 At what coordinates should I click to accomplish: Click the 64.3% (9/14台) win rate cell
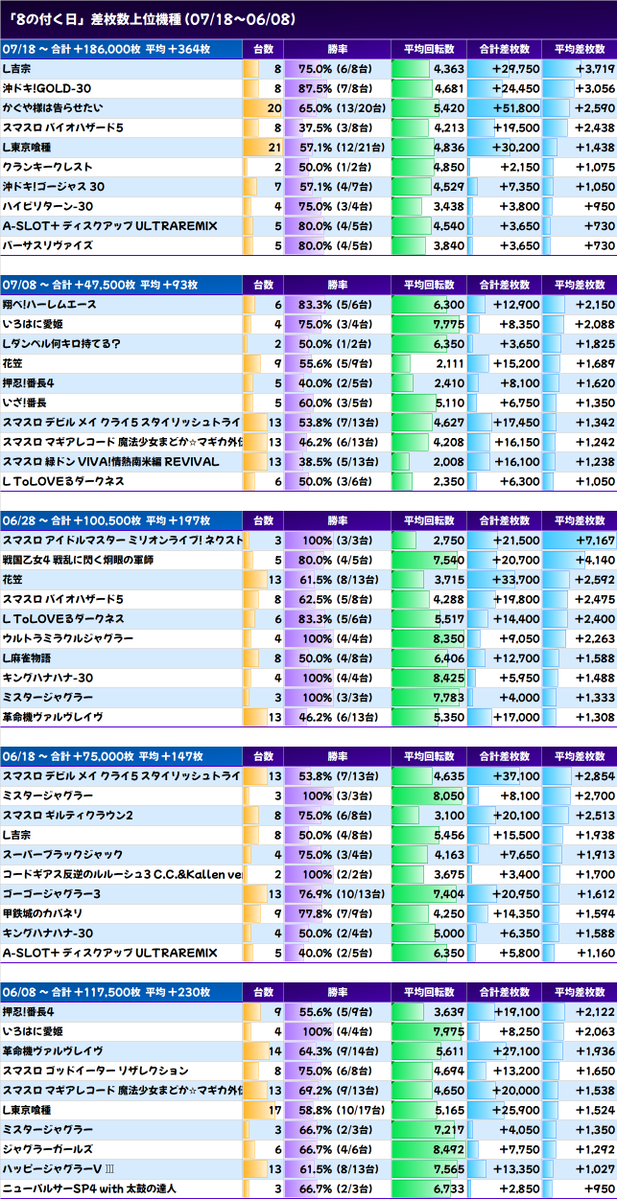(337, 1051)
